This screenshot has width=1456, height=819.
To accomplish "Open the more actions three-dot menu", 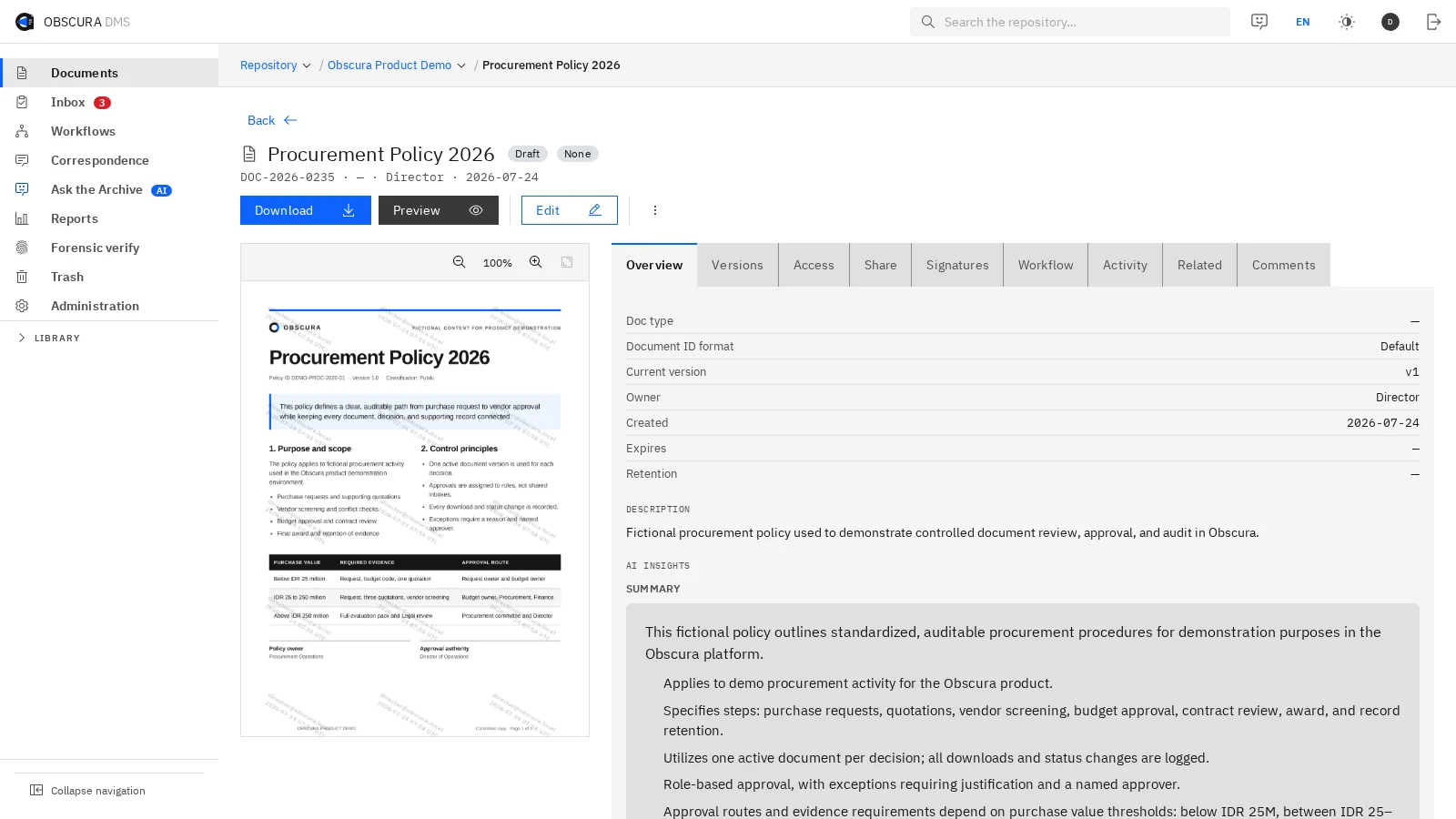I will [655, 210].
